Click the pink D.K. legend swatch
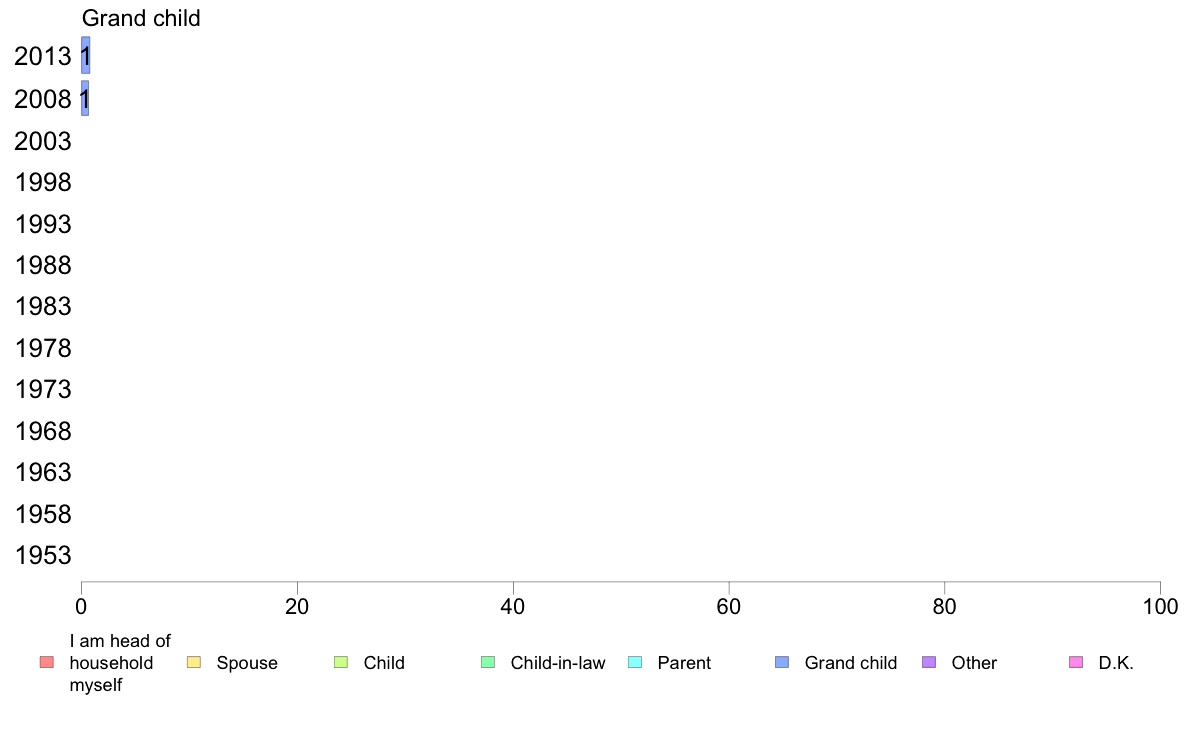The height and width of the screenshot is (736, 1188). 1076,662
